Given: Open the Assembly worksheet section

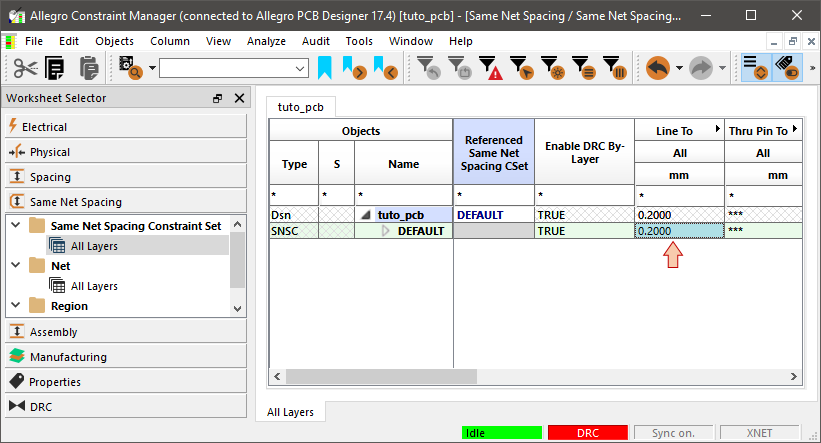Looking at the screenshot, I should click(126, 332).
